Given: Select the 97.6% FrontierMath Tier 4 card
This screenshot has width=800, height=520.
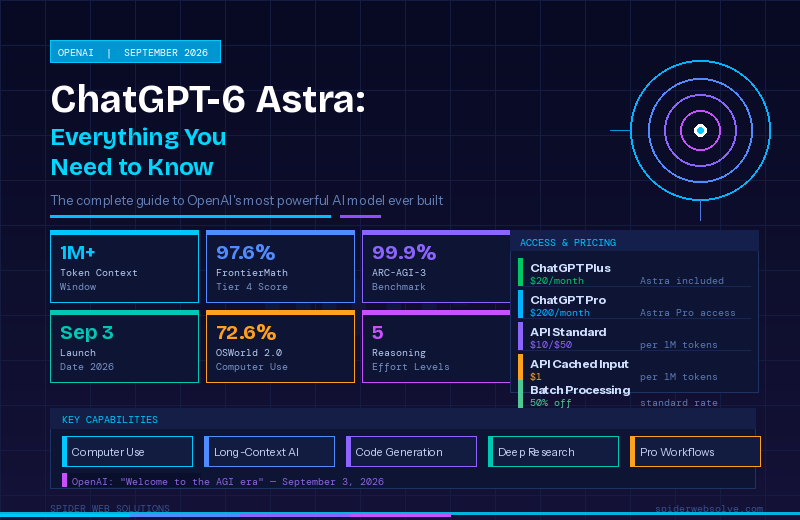Looking at the screenshot, I should 280,267.
